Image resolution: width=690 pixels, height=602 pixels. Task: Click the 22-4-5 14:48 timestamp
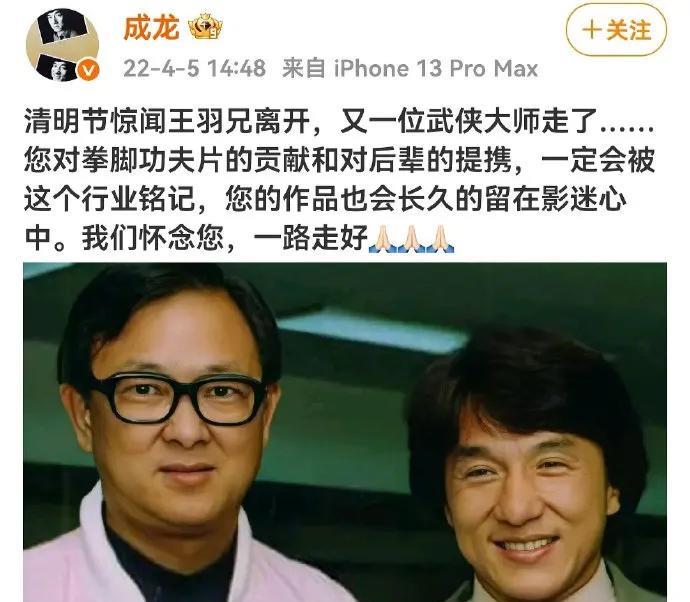coord(194,69)
